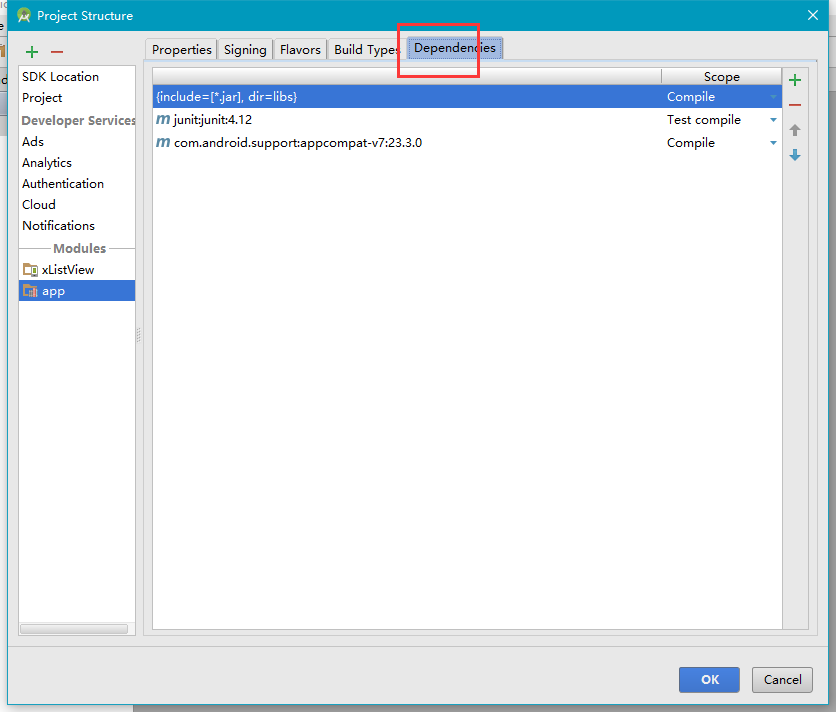
Task: Add a dependency with the green plus icon
Action: tap(794, 80)
